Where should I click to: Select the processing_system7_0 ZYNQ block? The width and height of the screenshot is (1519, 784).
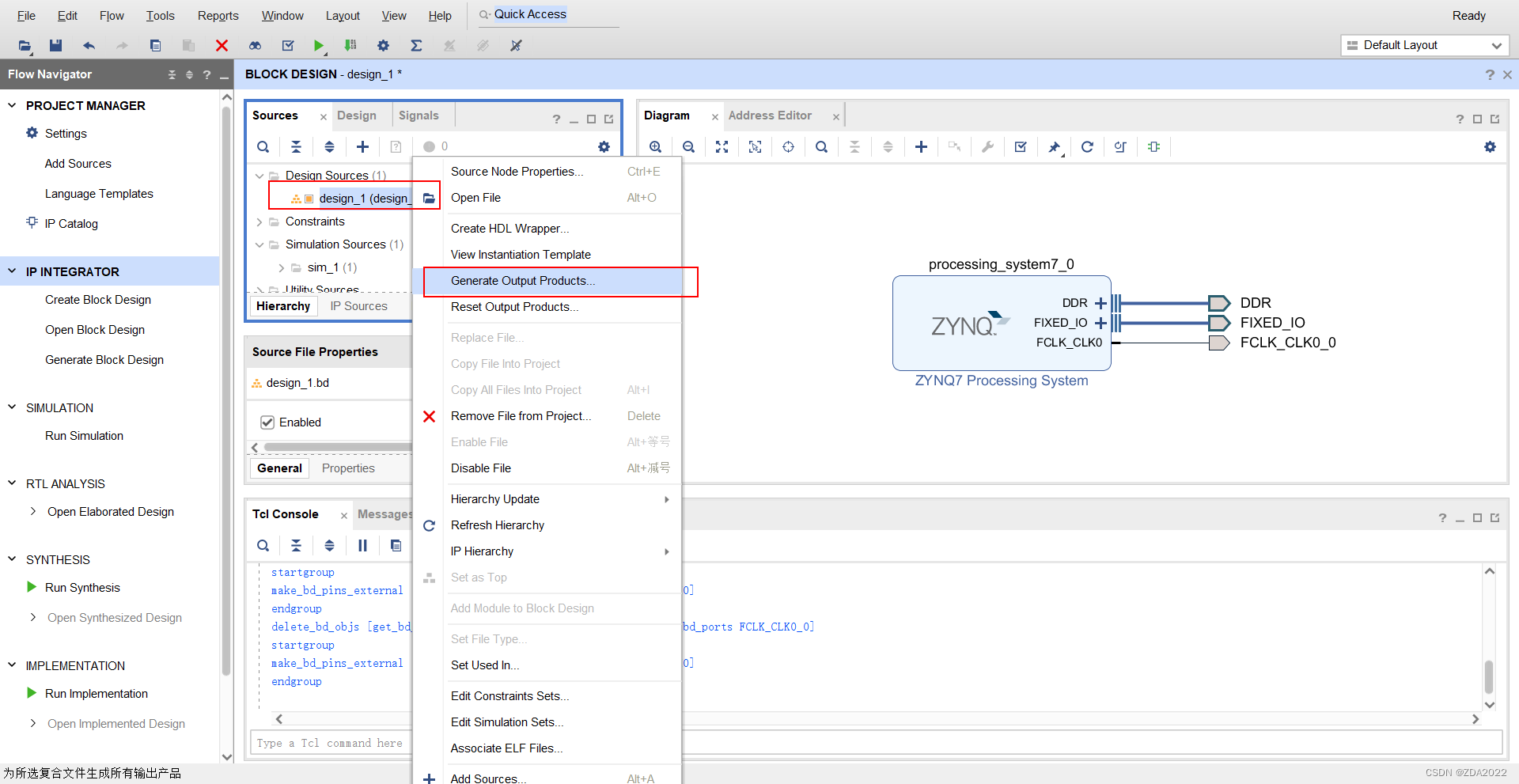pos(1002,323)
